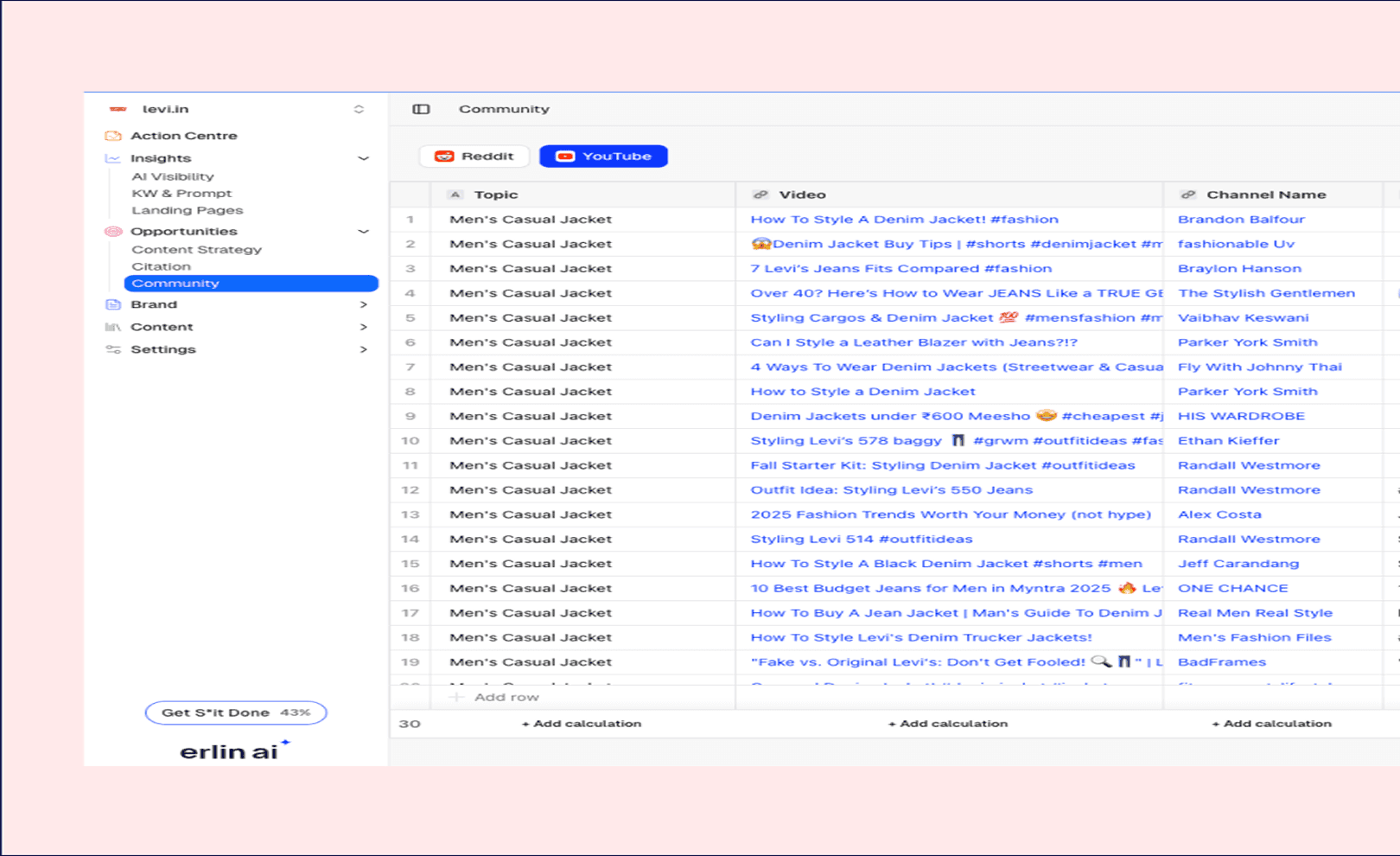1400x856 pixels.
Task: Open 7 Levi's Jeans Fits Compared video
Action: pos(900,269)
